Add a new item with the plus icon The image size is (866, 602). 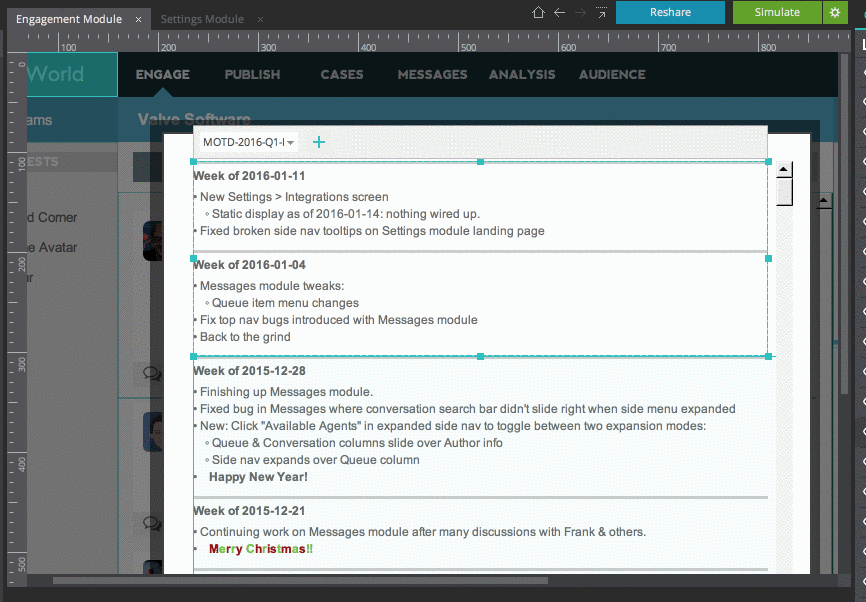(319, 142)
